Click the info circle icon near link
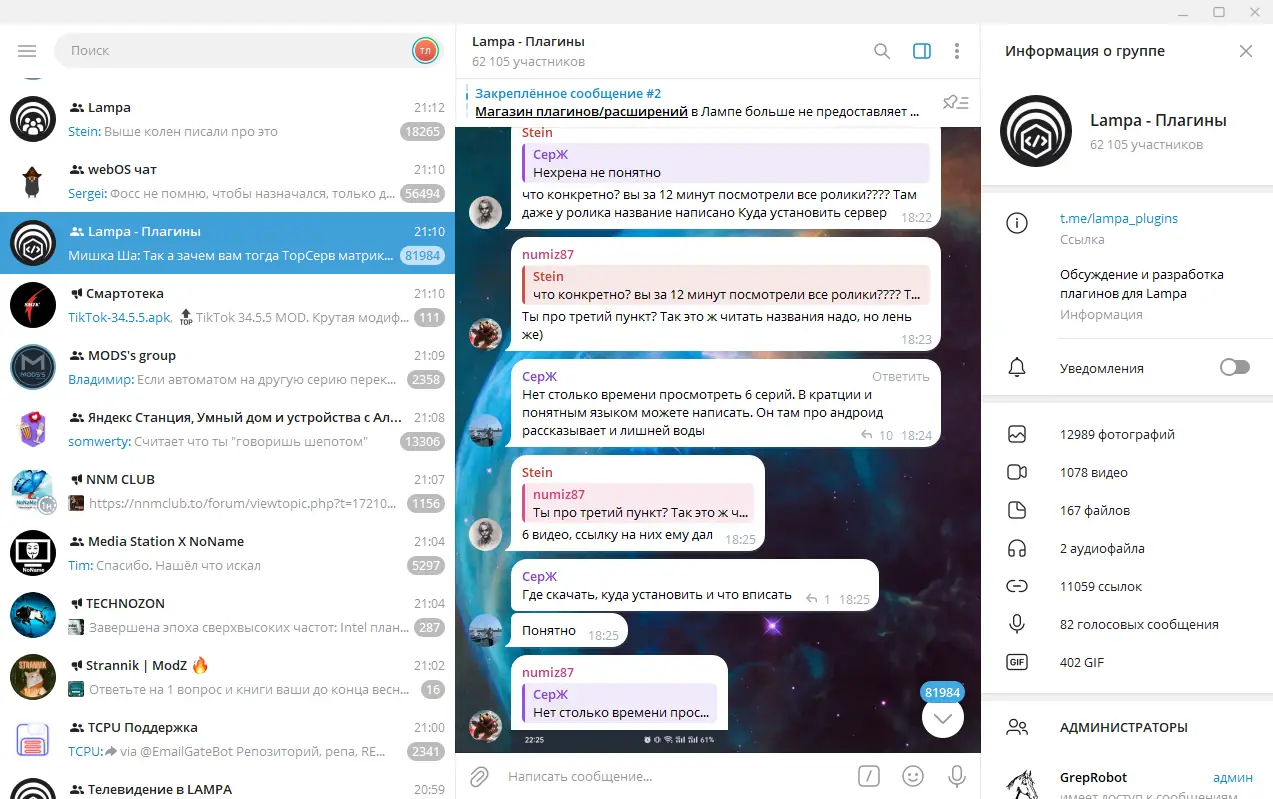The width and height of the screenshot is (1273, 799). tap(1017, 223)
